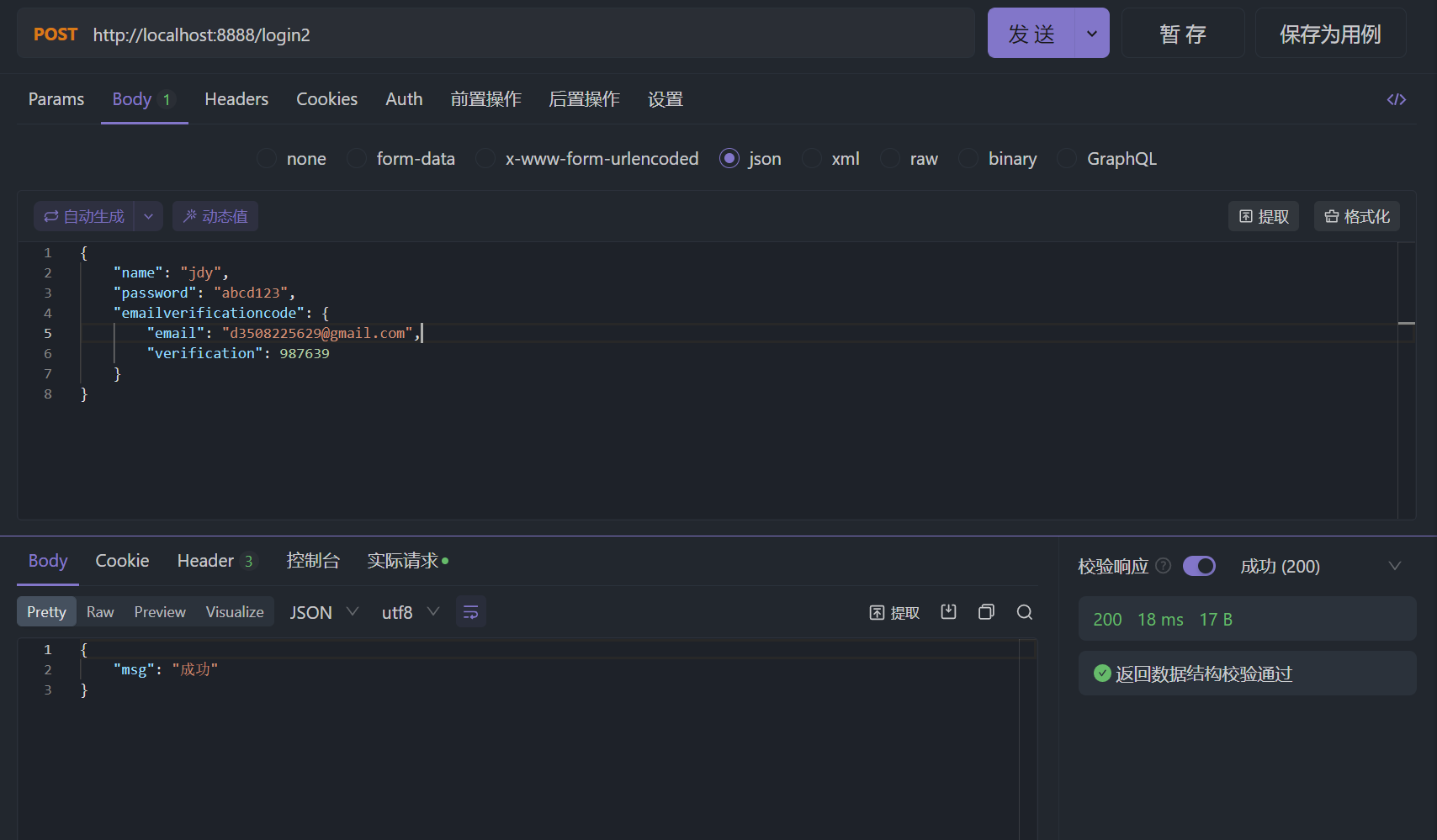Search the response with magnifier icon
Image resolution: width=1437 pixels, height=840 pixels.
pyautogui.click(x=1025, y=612)
